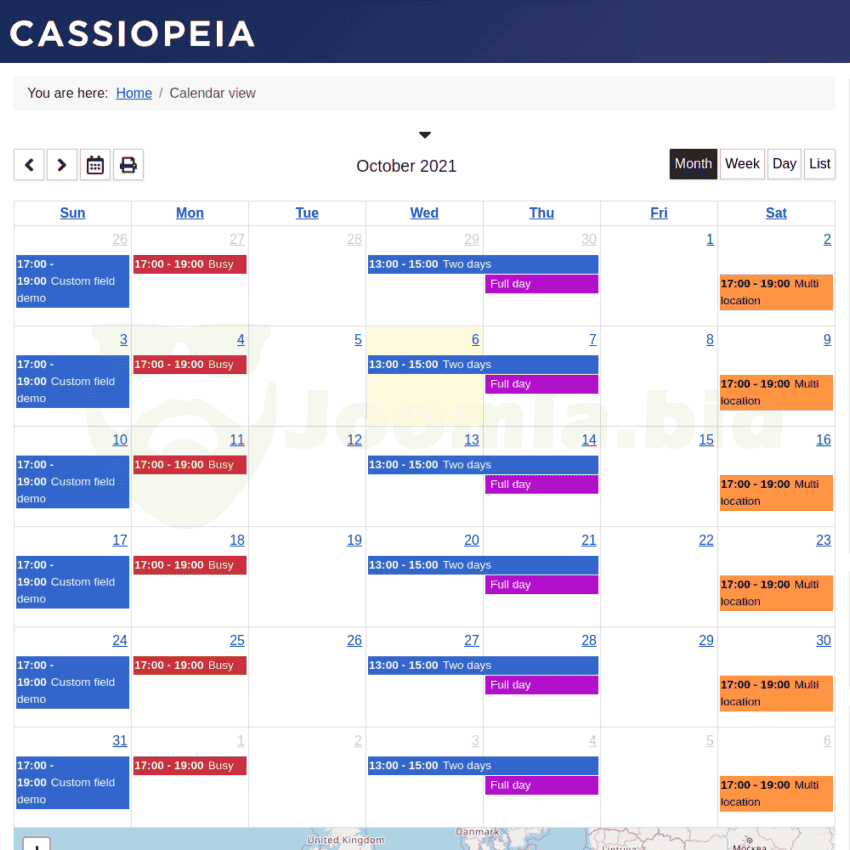Screen dimensions: 850x850
Task: Click the Wed column header link
Action: pyautogui.click(x=424, y=213)
